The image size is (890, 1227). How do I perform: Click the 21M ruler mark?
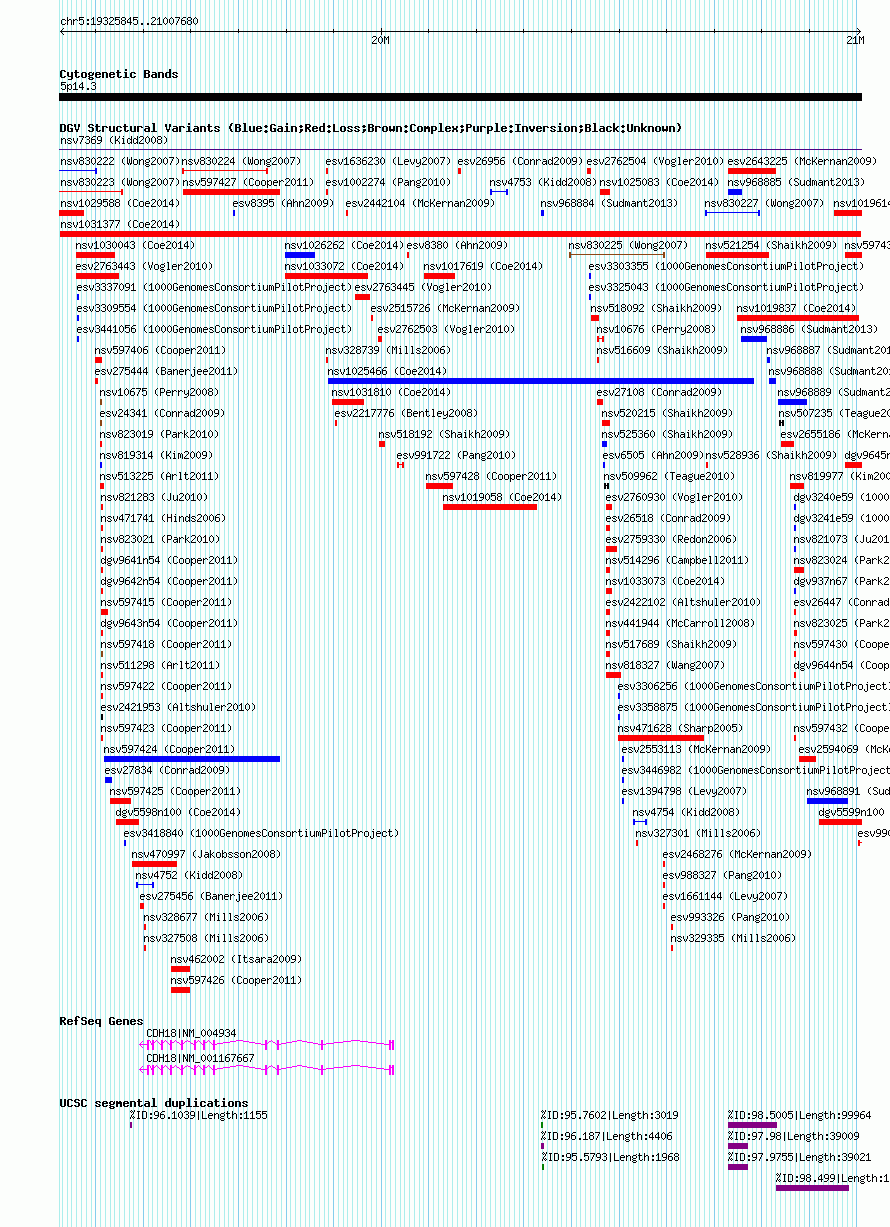(856, 40)
